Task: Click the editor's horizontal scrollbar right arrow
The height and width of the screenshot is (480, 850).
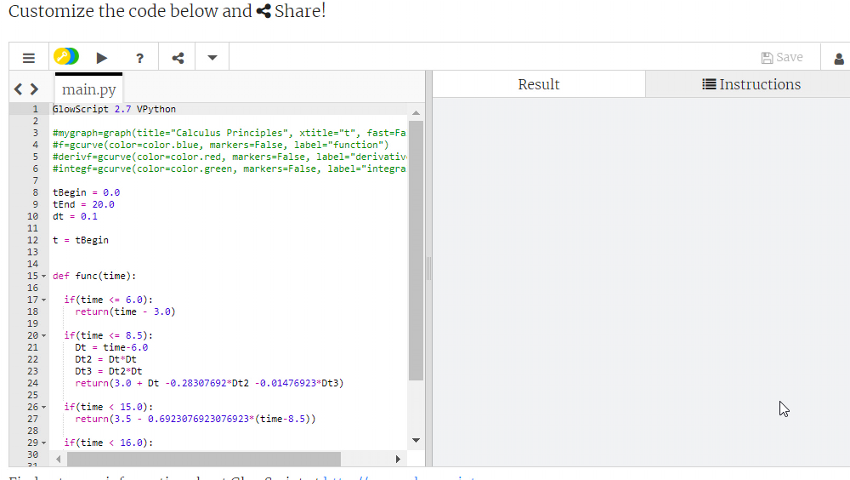Action: [x=398, y=459]
